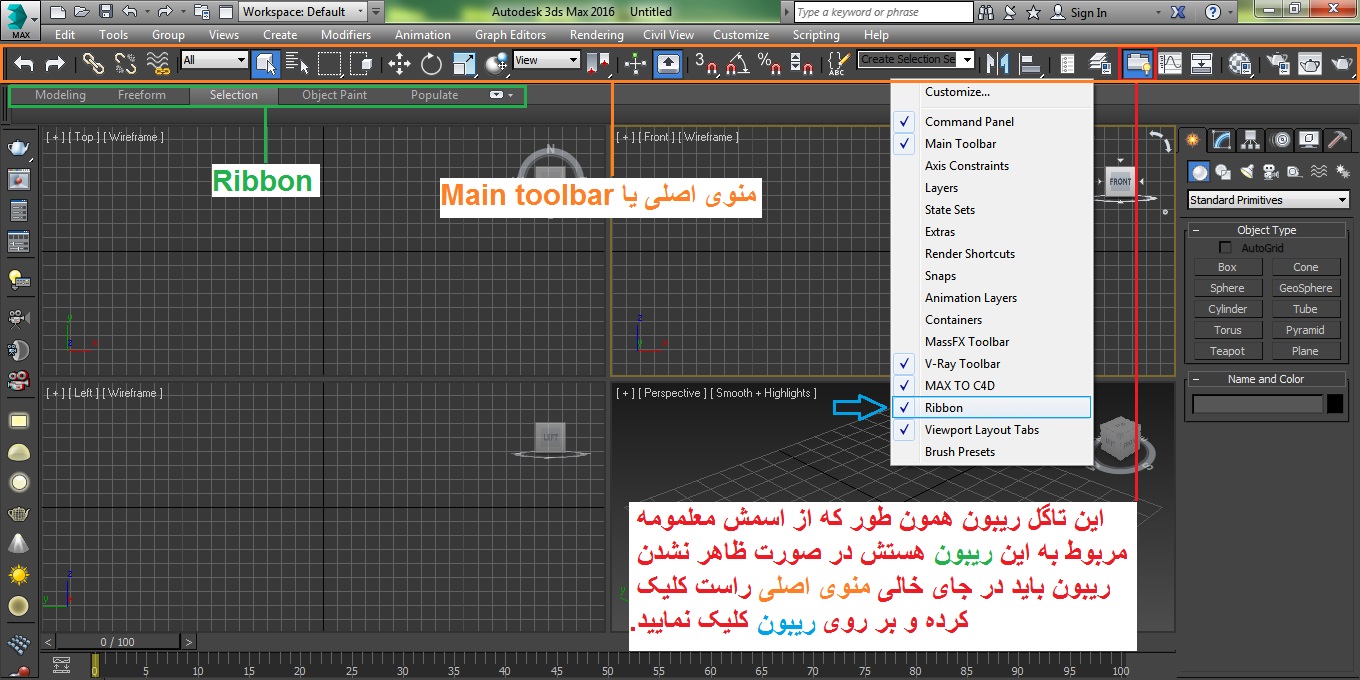This screenshot has width=1360, height=680.
Task: Click the Mirror tool icon
Action: click(996, 63)
